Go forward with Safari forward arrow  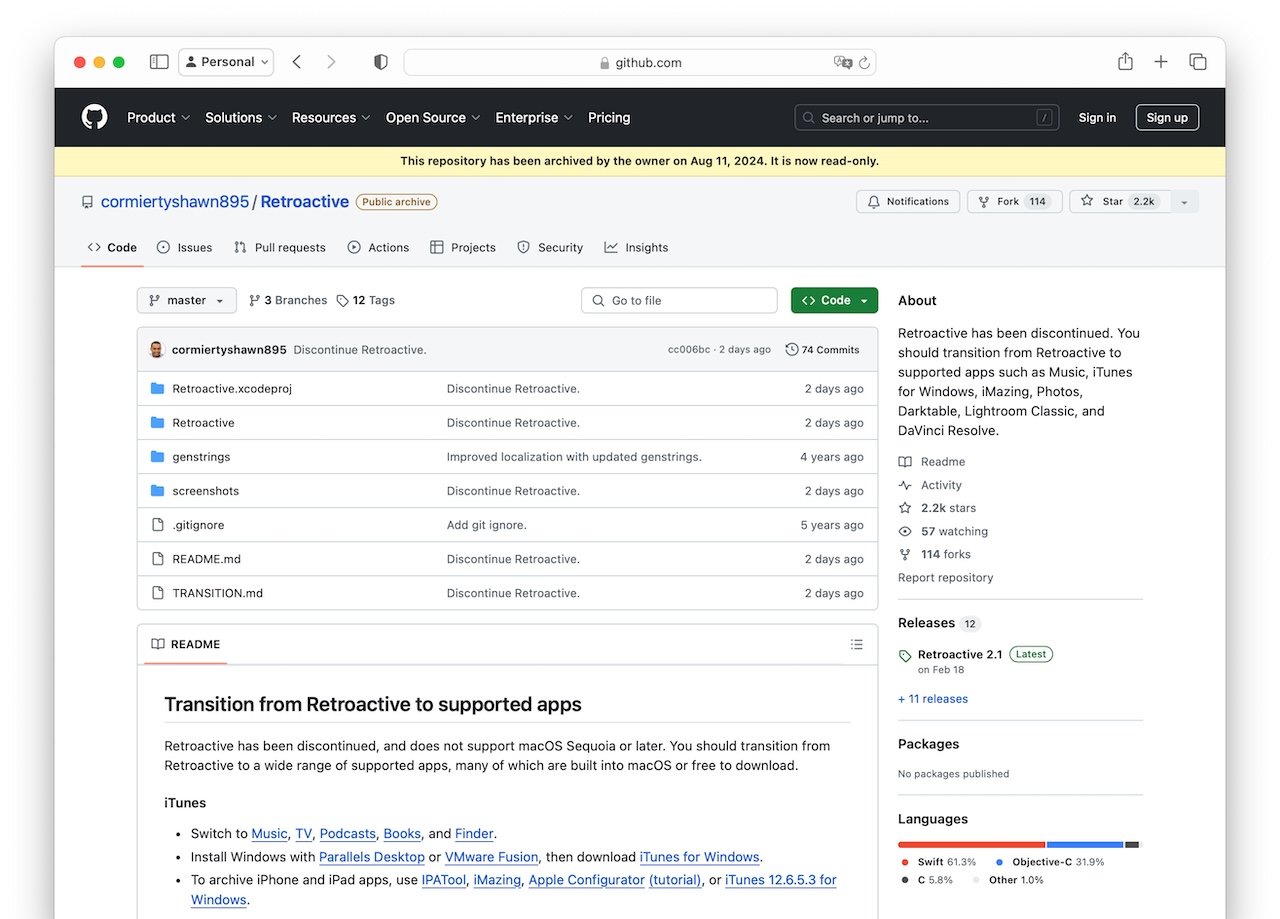pyautogui.click(x=331, y=62)
